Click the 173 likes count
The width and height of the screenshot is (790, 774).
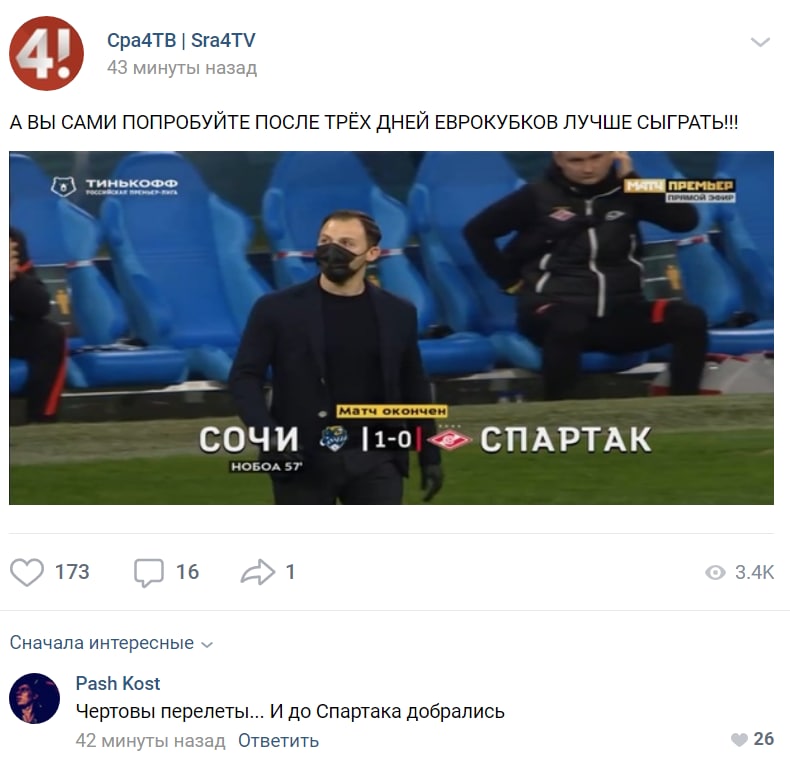[72, 572]
